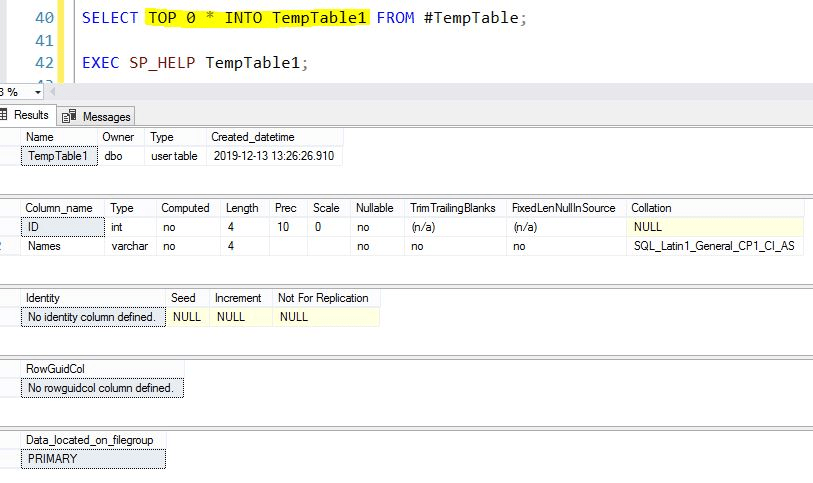Select the dbo owner cell

tap(121, 156)
